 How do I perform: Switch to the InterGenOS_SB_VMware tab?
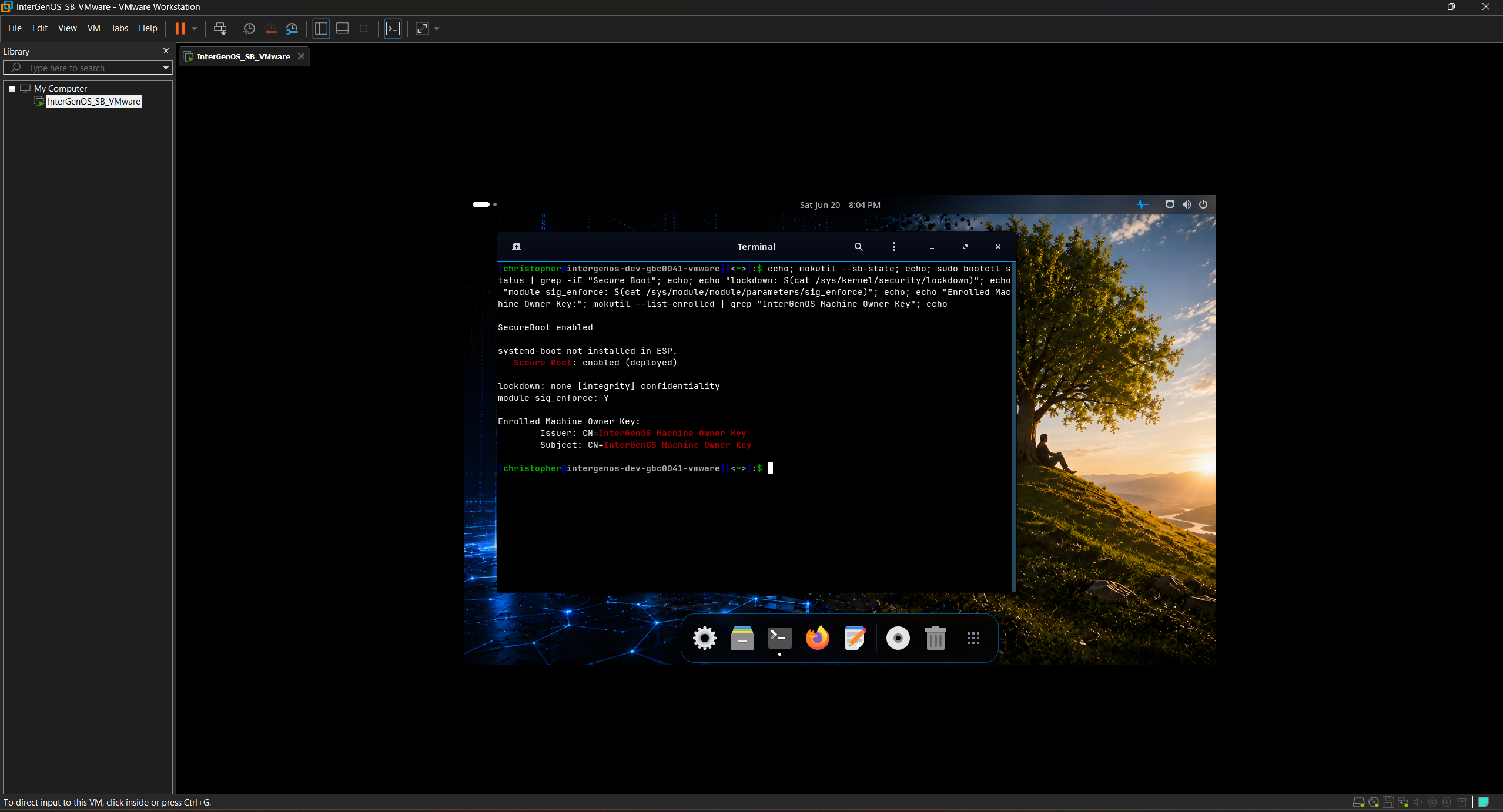click(x=243, y=56)
